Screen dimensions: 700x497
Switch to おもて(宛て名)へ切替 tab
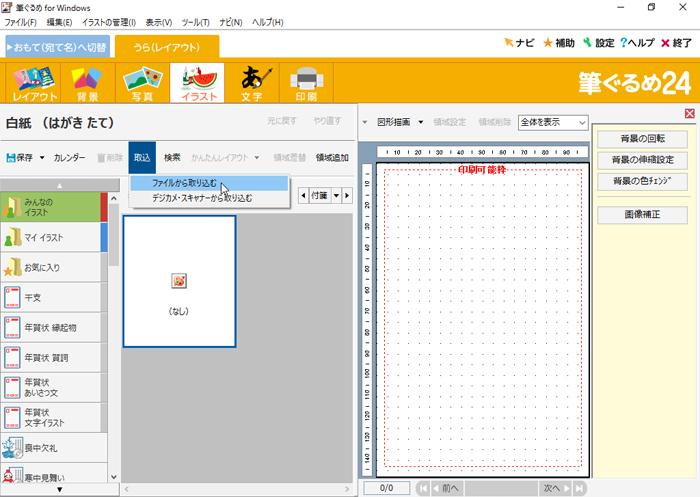coord(57,47)
